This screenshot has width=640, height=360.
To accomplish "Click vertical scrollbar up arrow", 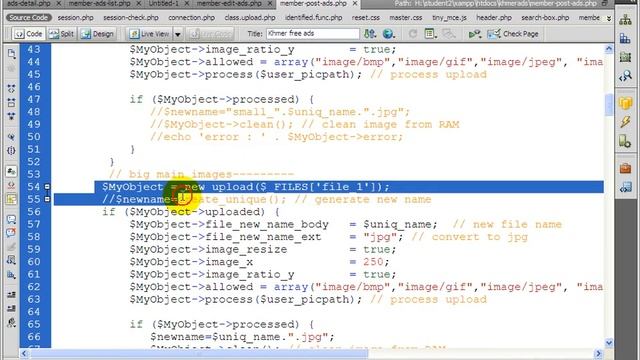I will pos(609,49).
